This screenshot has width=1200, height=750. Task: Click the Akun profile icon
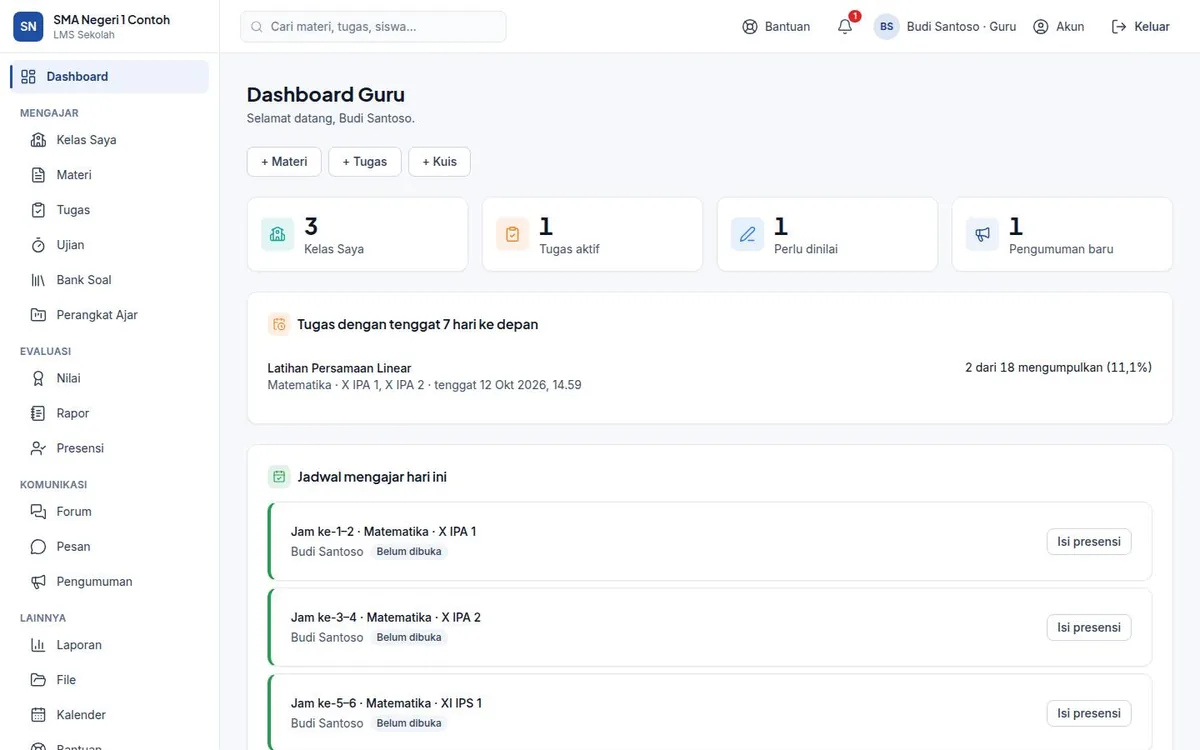point(1041,27)
